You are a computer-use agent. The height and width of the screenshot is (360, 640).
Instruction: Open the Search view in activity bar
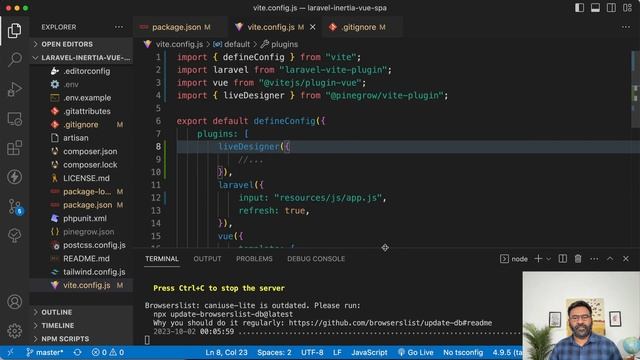pyautogui.click(x=14, y=60)
